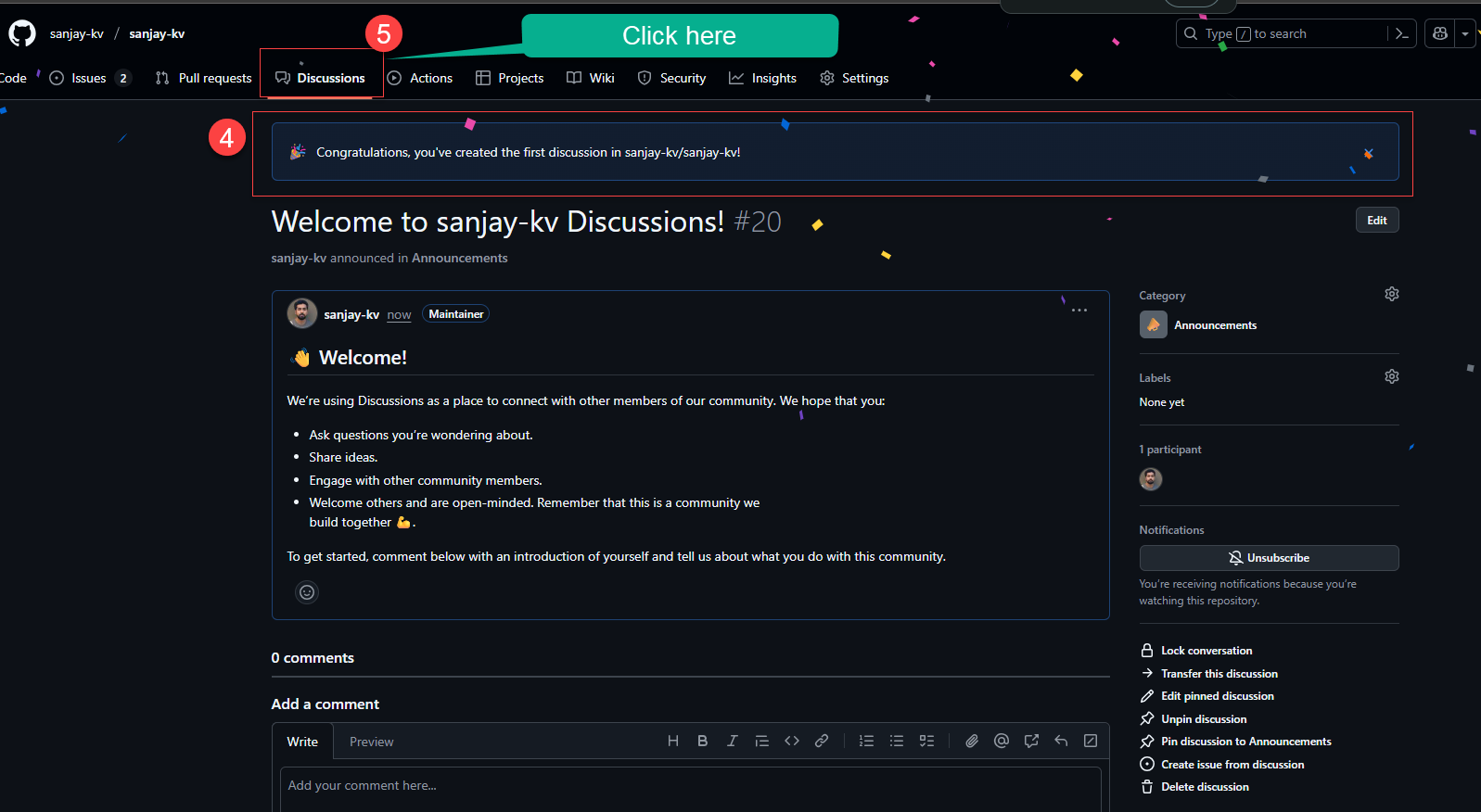This screenshot has height=812, width=1481.
Task: Click Pin discussion to Announcements
Action: click(x=1236, y=742)
